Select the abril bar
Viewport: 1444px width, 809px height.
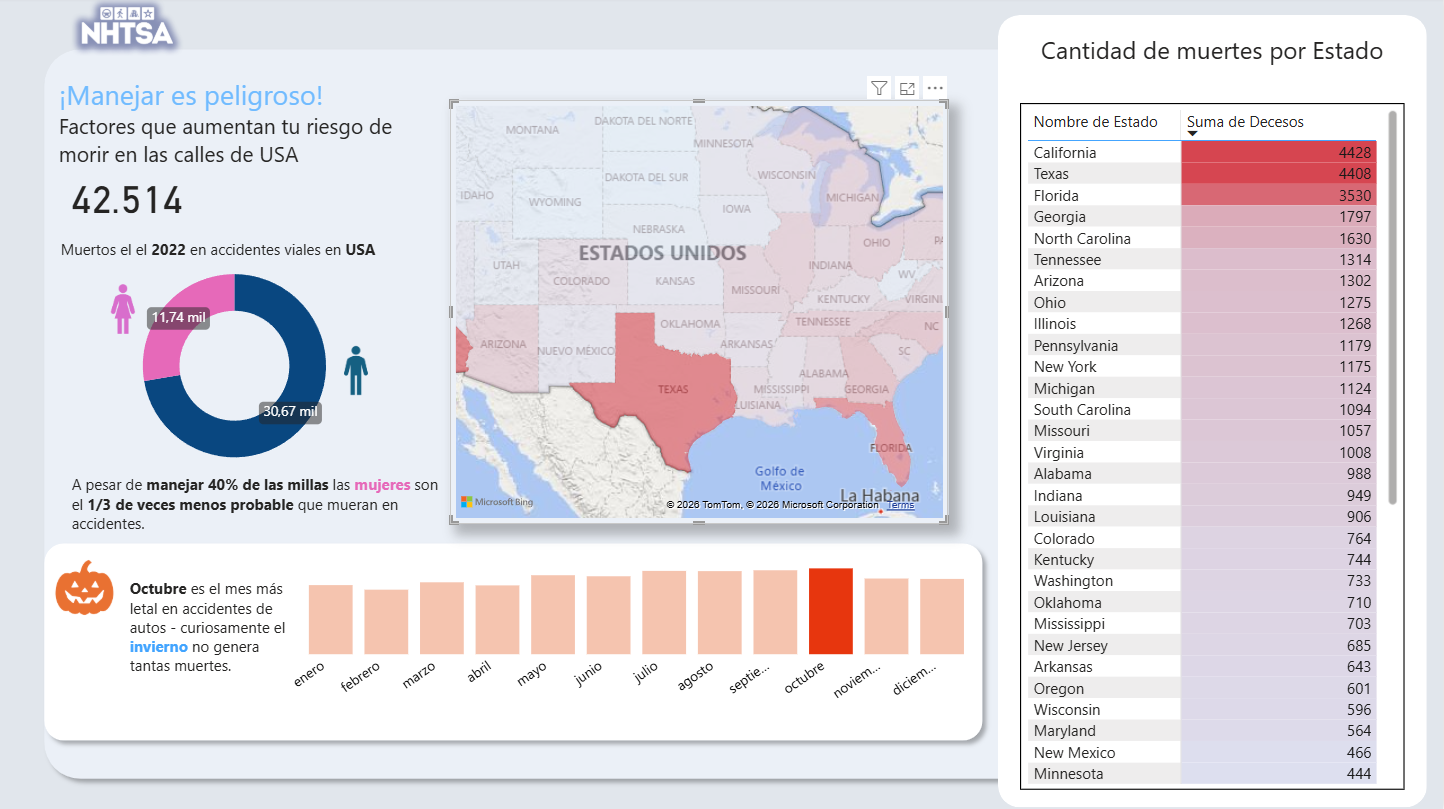(x=497, y=619)
